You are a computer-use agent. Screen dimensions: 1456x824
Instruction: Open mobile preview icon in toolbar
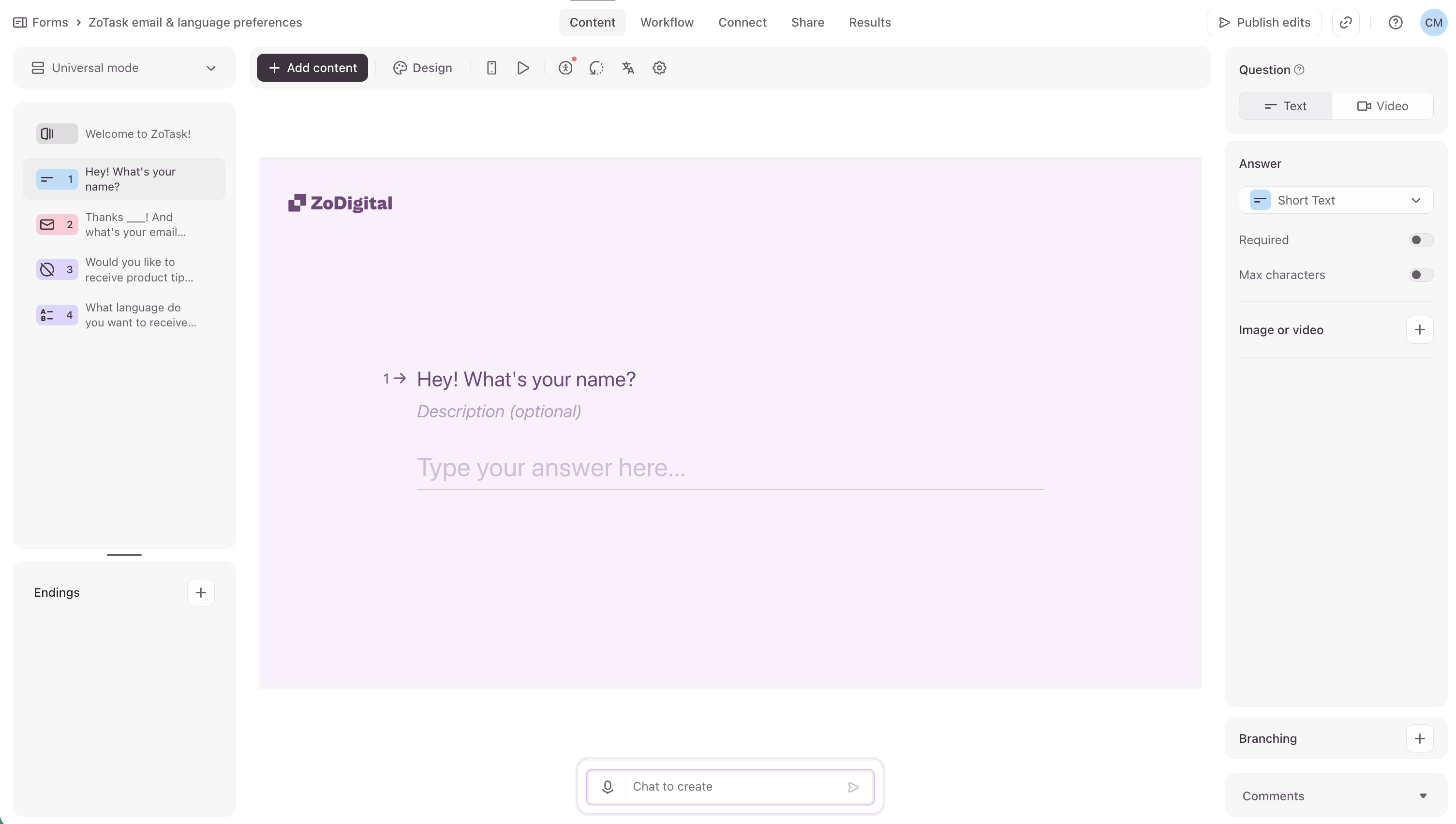coord(491,68)
